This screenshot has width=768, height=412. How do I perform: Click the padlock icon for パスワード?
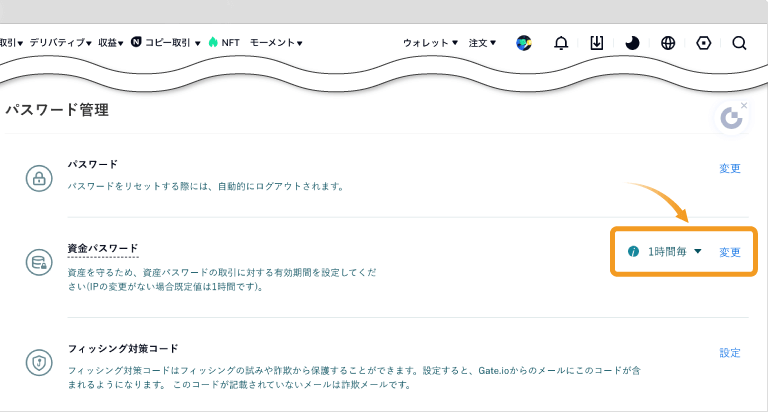[39, 178]
